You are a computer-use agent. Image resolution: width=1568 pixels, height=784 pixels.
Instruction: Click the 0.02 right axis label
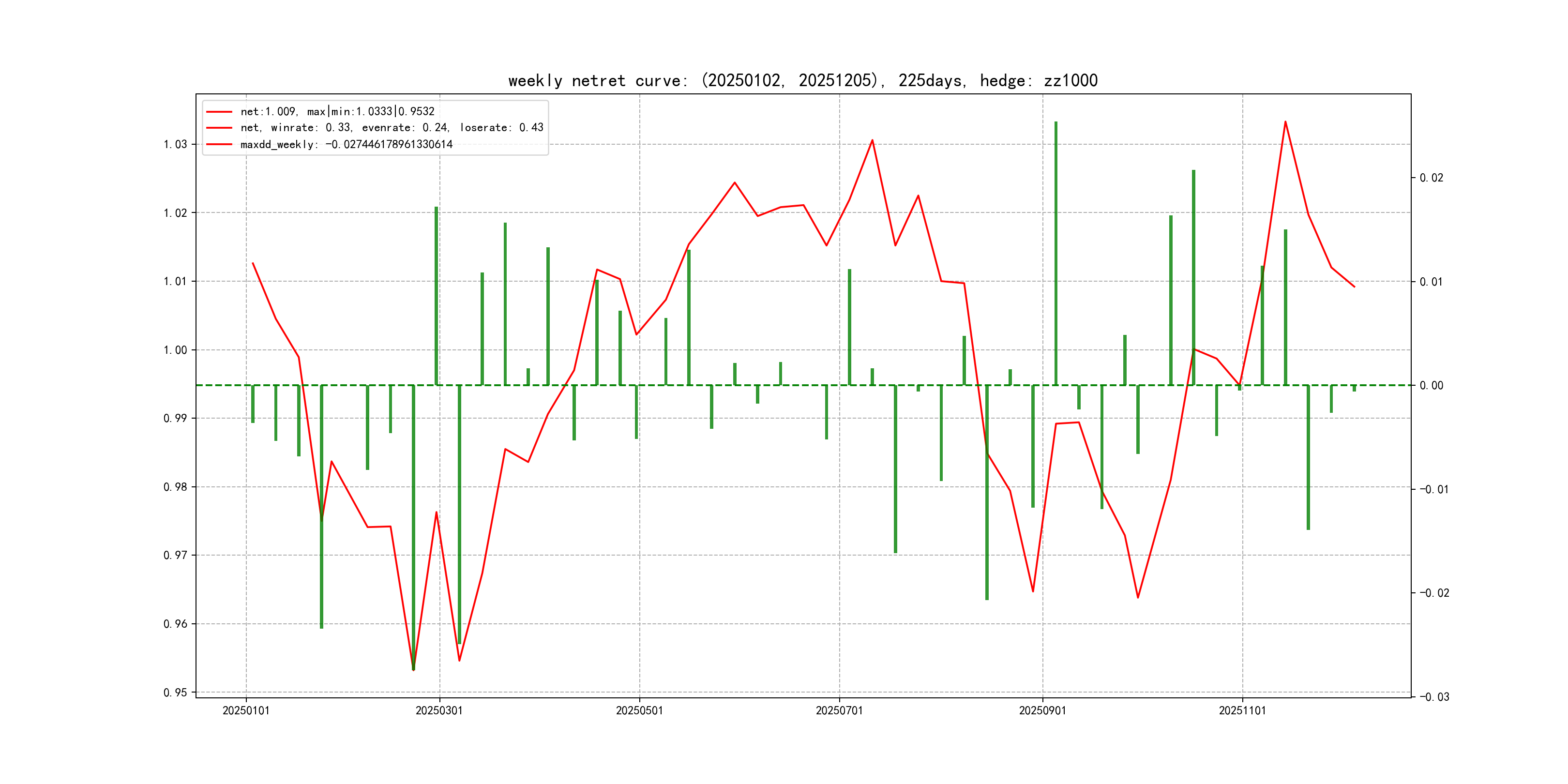click(x=1431, y=178)
